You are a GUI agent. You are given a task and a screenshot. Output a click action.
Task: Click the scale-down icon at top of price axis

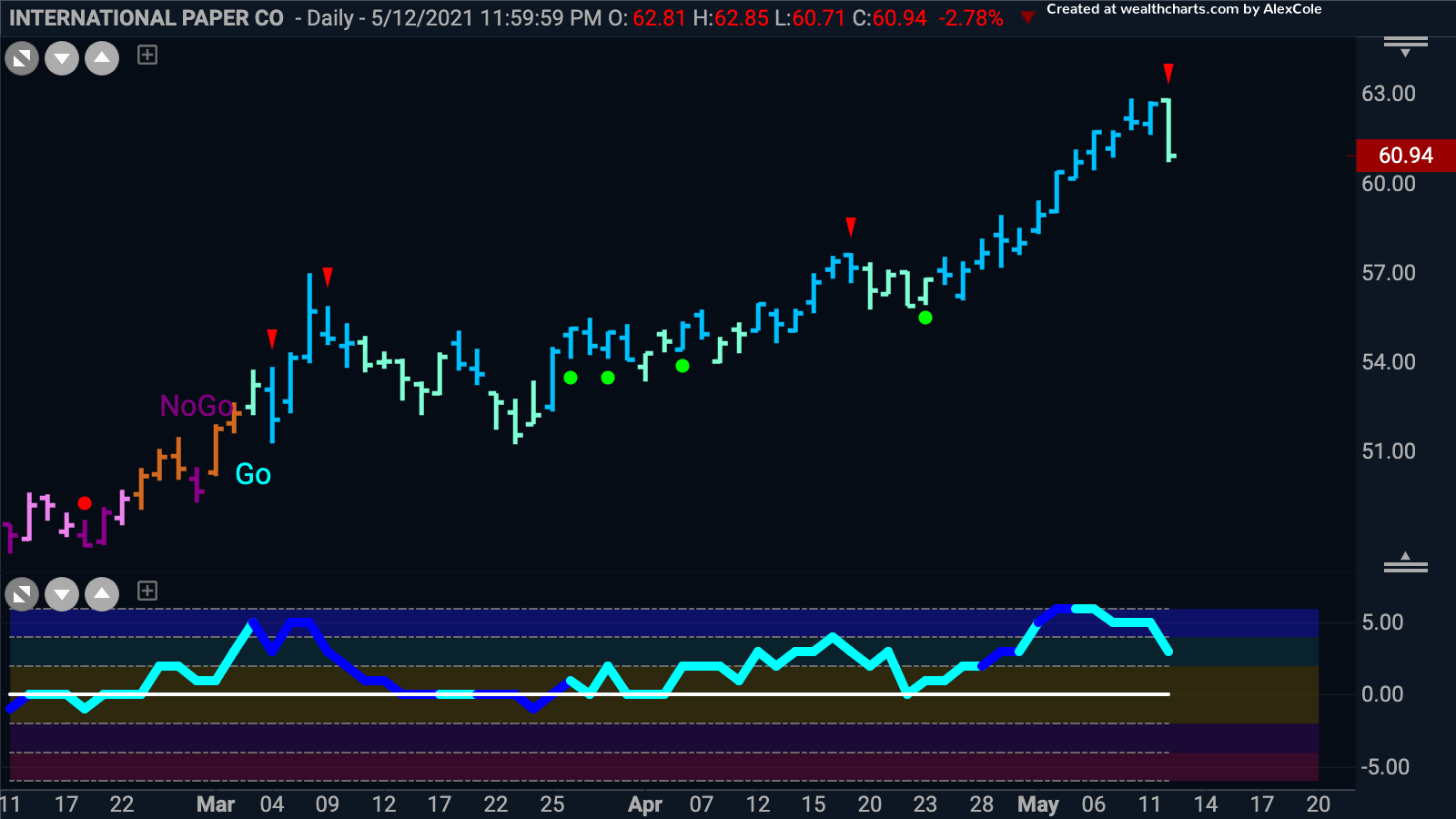tap(1406, 46)
